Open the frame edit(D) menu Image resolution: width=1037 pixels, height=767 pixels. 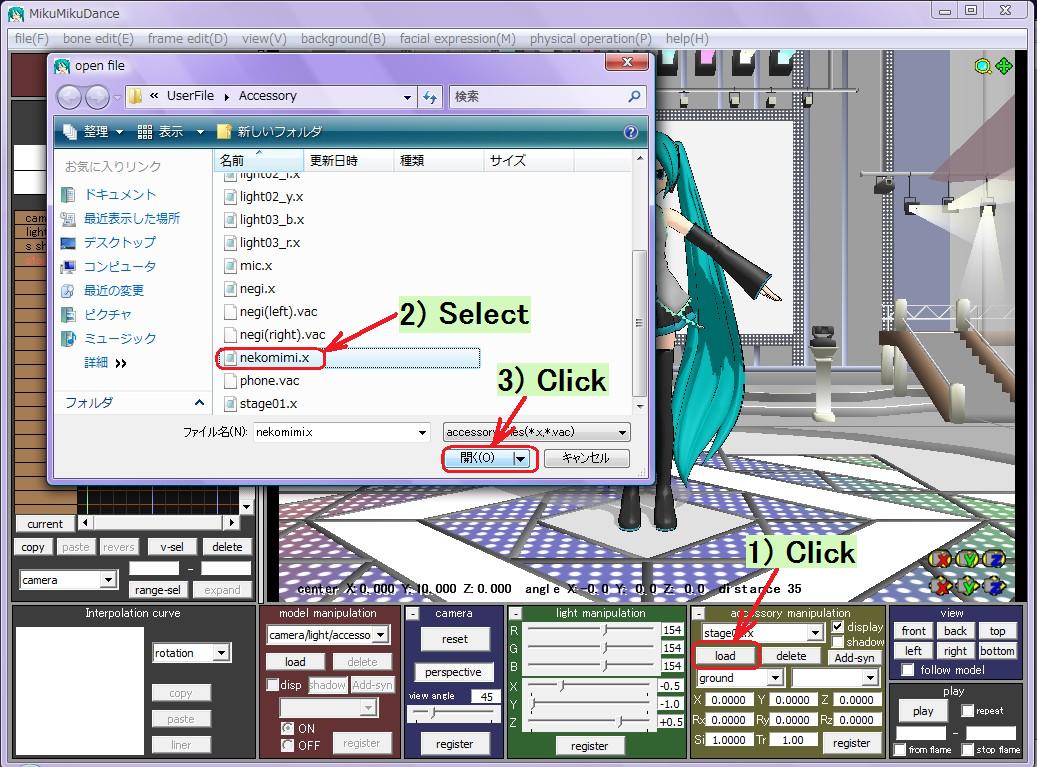point(187,38)
